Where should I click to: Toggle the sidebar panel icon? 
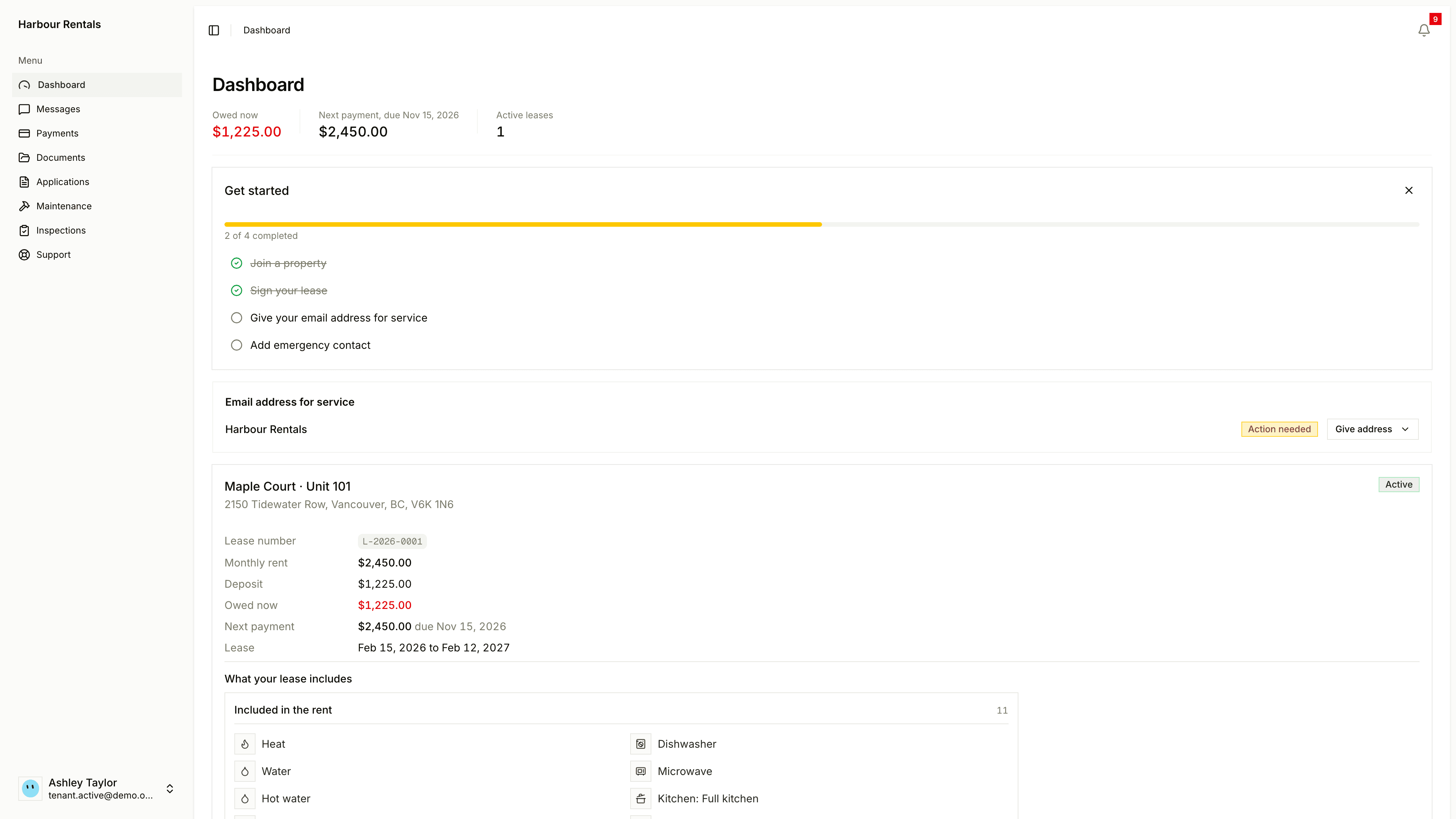pyautogui.click(x=213, y=30)
